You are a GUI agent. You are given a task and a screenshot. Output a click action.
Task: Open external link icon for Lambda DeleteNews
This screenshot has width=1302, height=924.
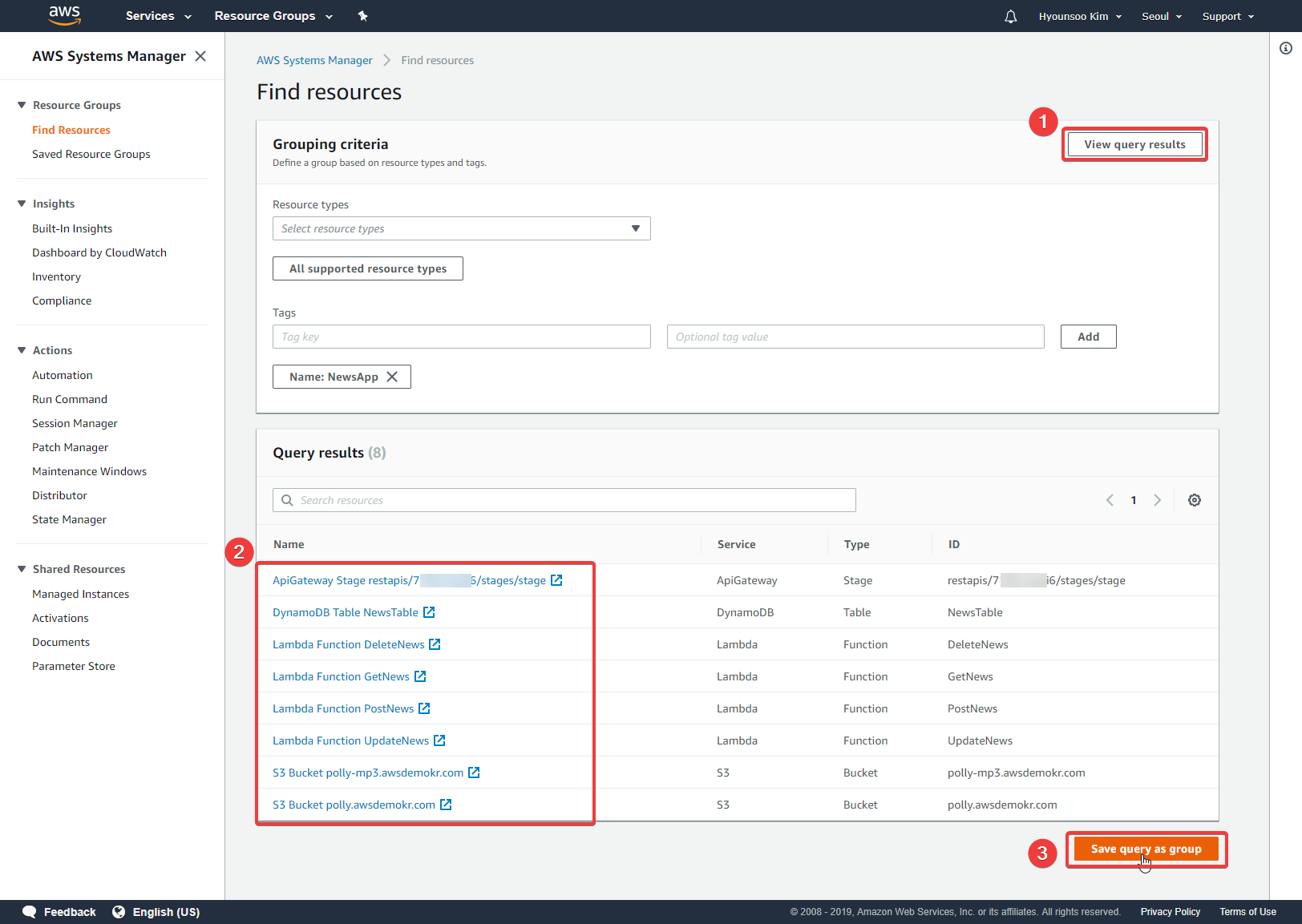[x=435, y=644]
